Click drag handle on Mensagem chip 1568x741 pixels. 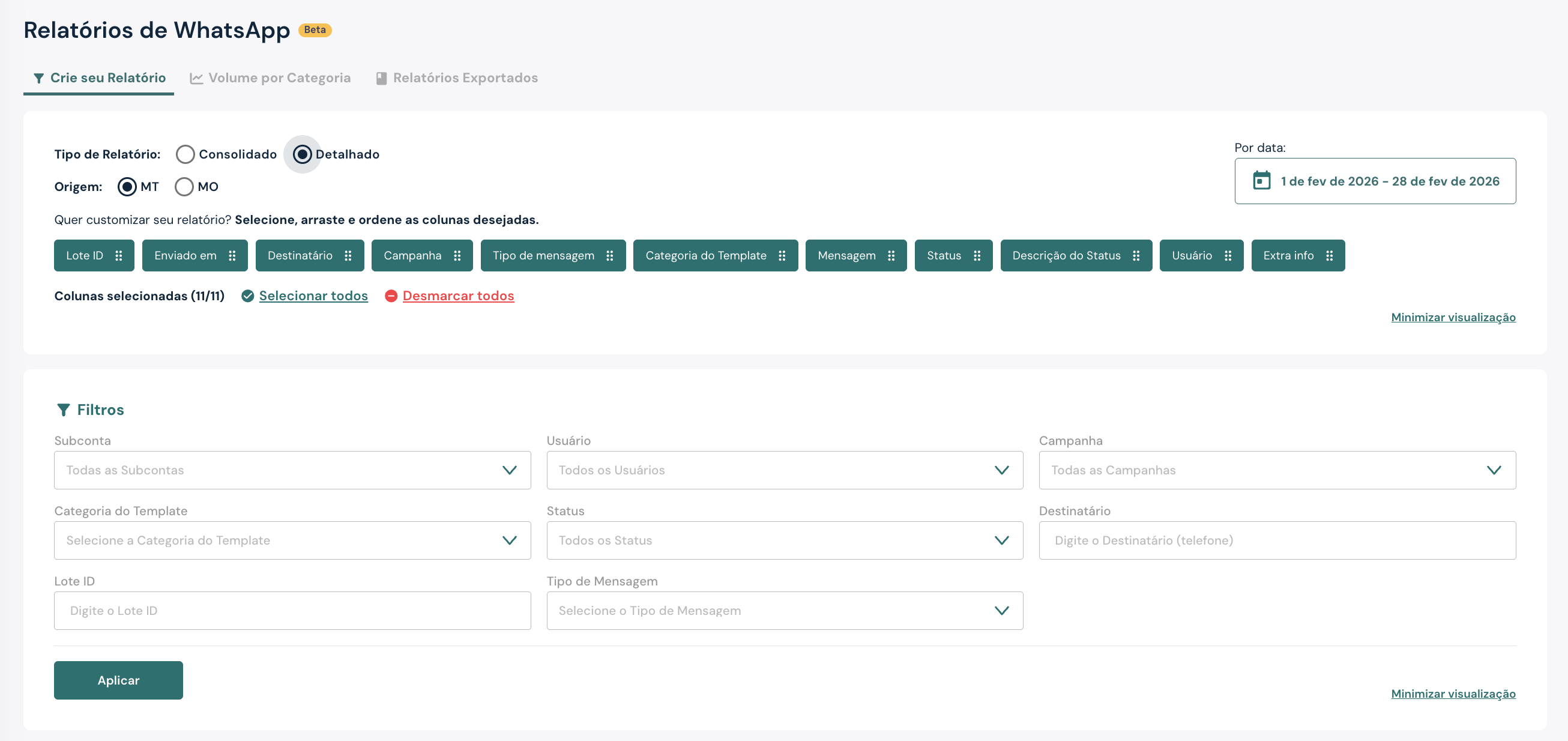891,256
